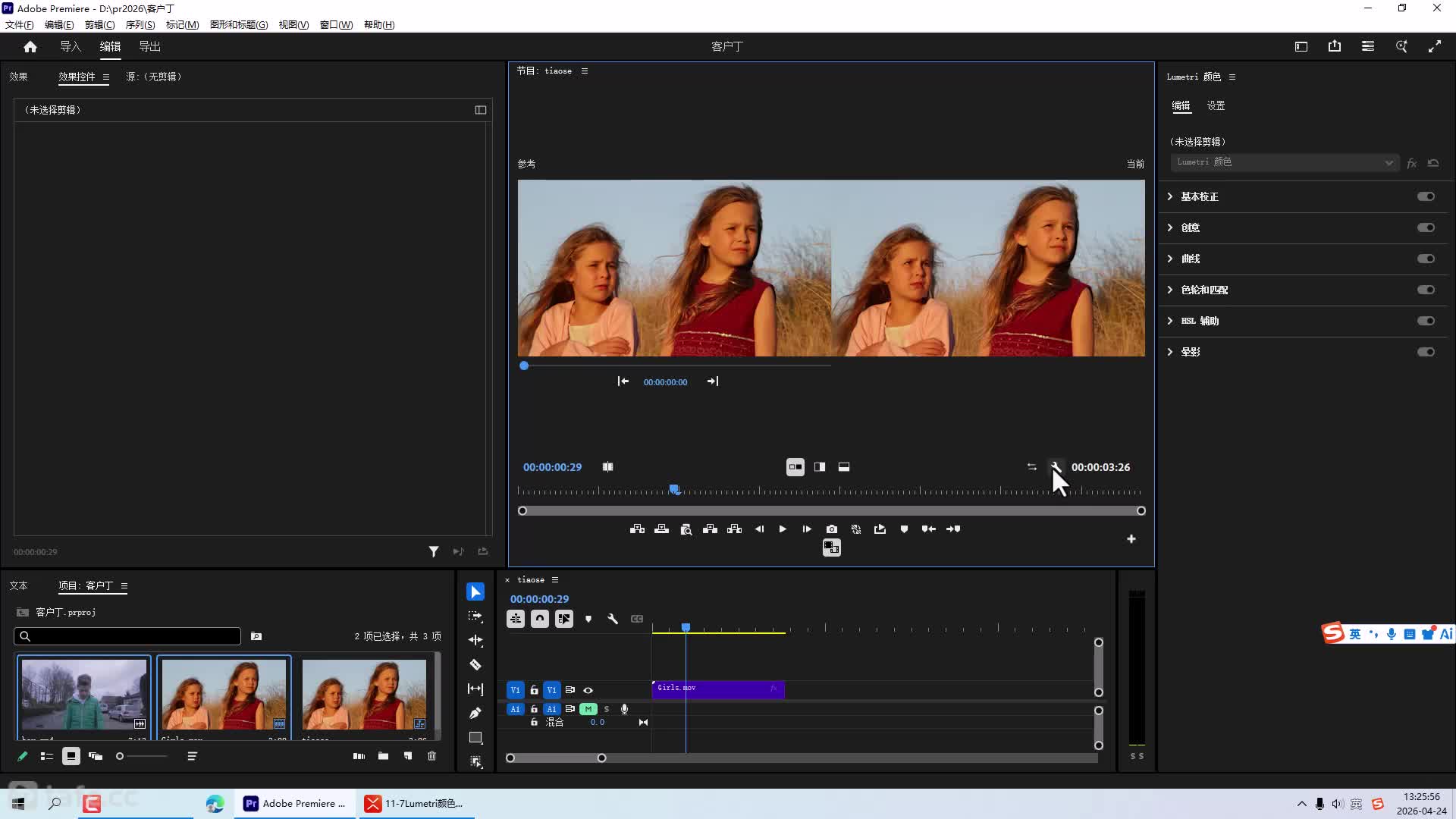
Task: Click the Play button in program monitor
Action: click(783, 529)
